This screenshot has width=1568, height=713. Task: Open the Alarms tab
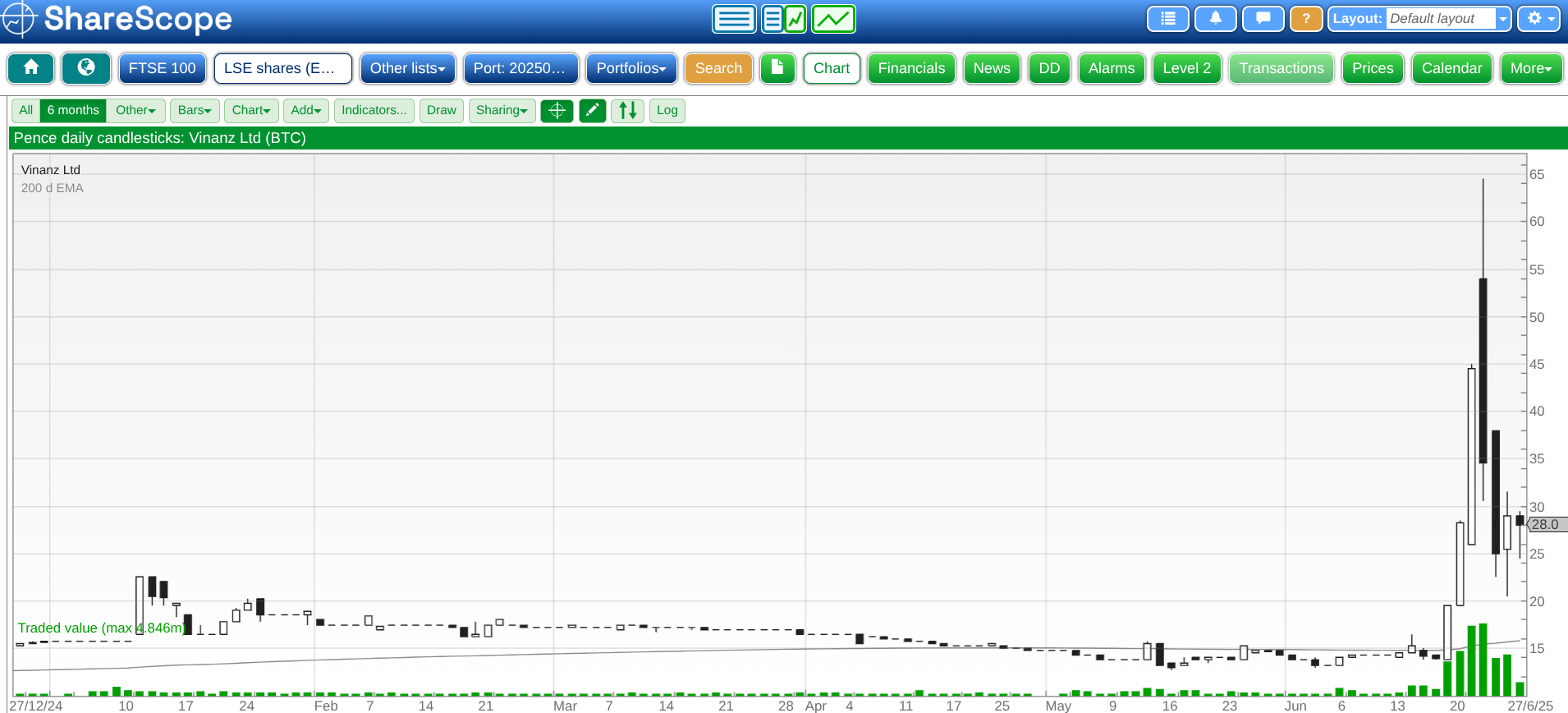pyautogui.click(x=1112, y=68)
